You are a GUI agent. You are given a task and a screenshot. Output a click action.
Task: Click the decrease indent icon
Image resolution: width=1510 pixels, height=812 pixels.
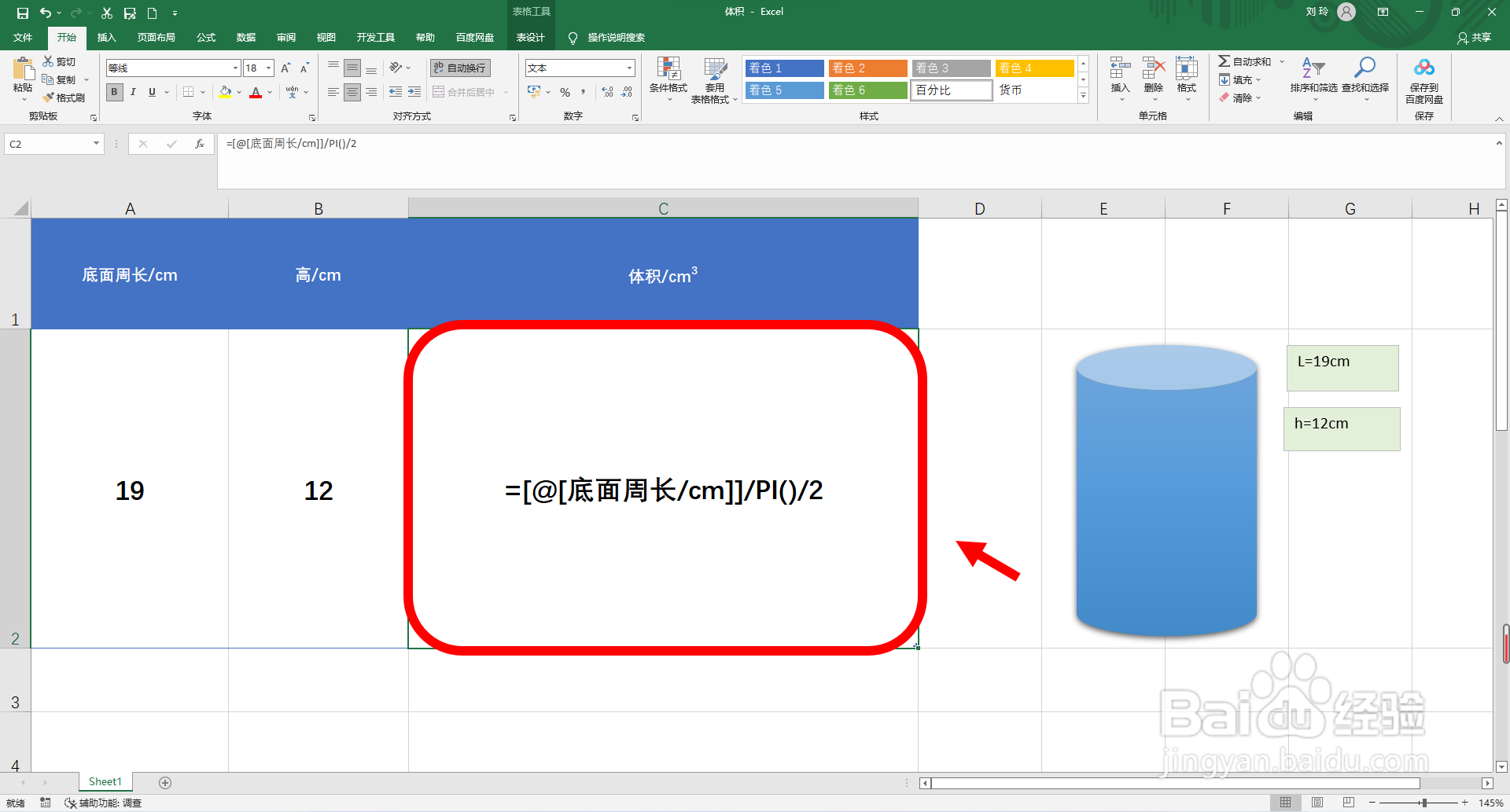pyautogui.click(x=396, y=92)
